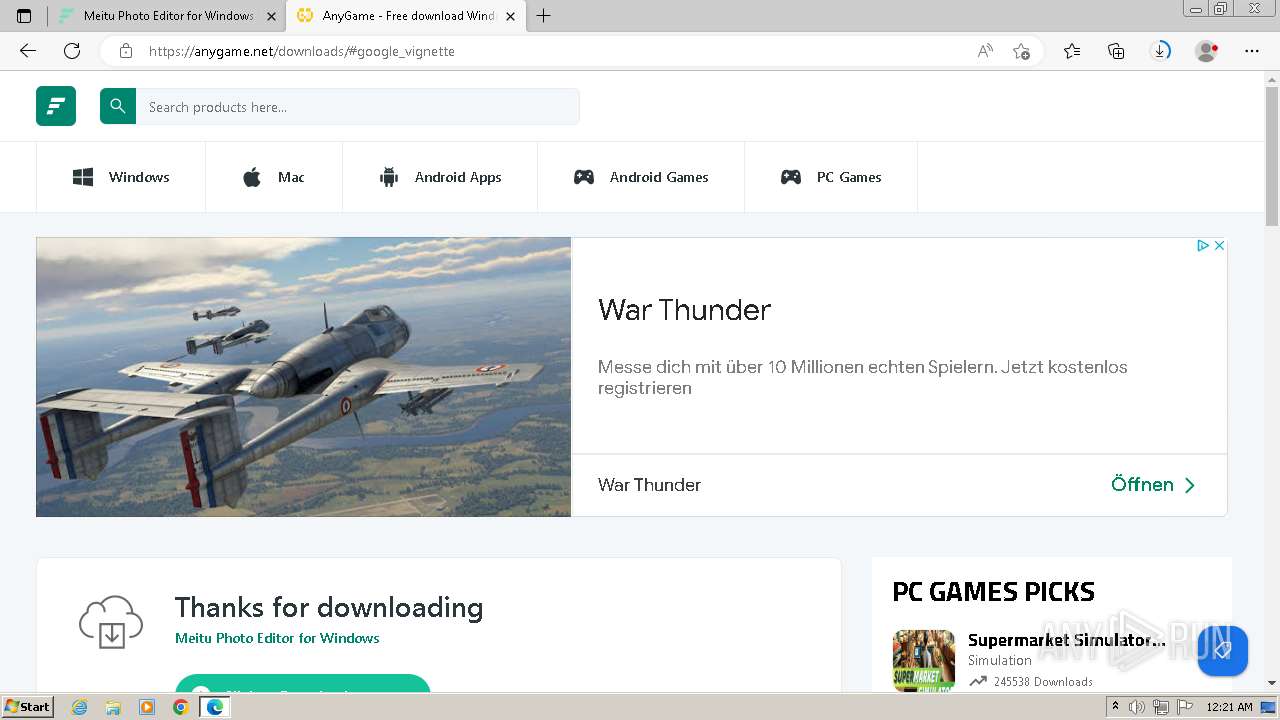This screenshot has height=720, width=1280.
Task: Open Edge Settings and more menu
Action: tap(1252, 51)
